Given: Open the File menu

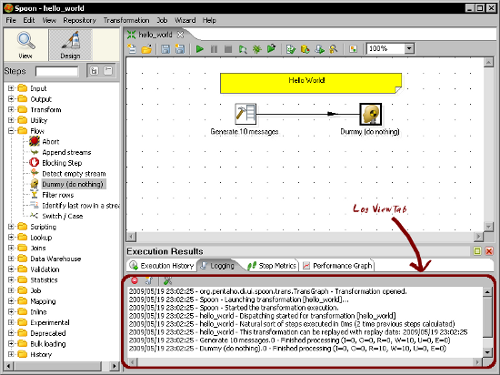Looking at the screenshot, I should coord(11,21).
